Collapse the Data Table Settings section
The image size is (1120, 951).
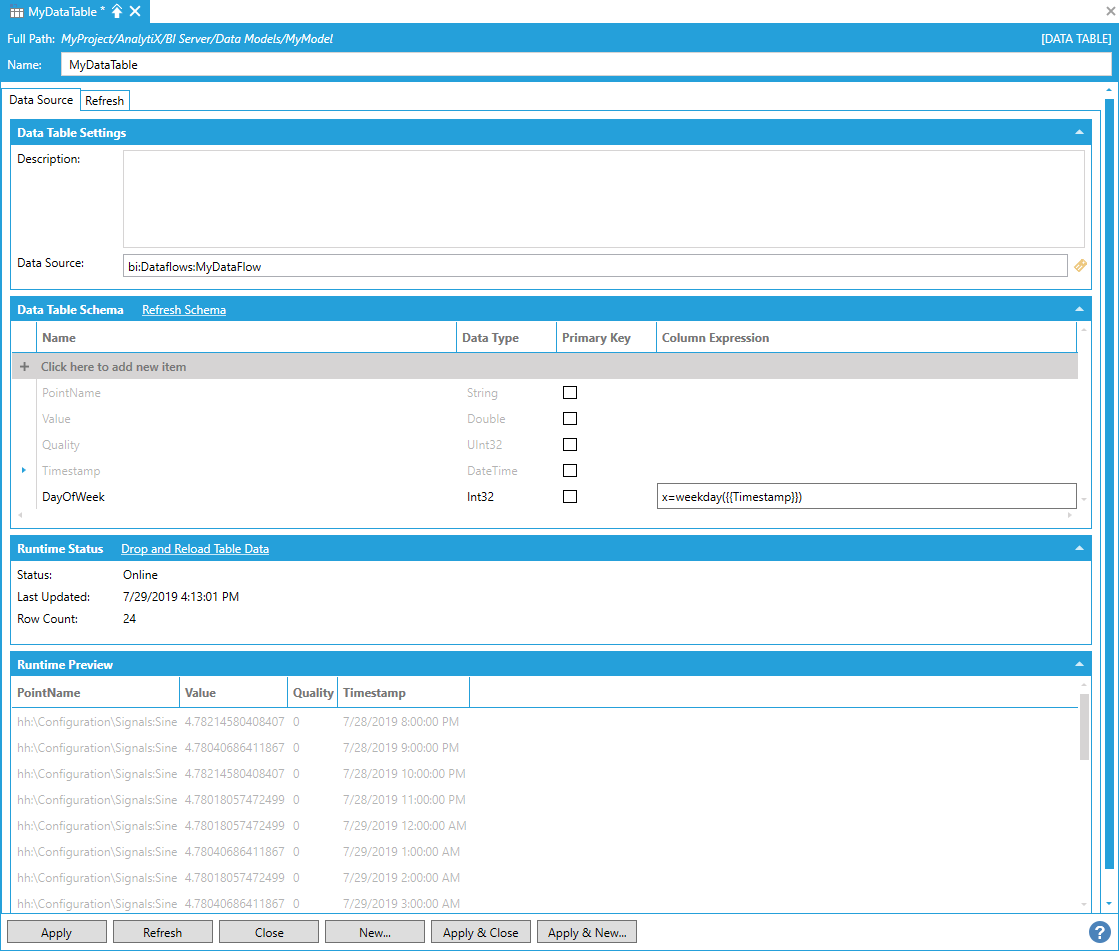(x=1079, y=133)
